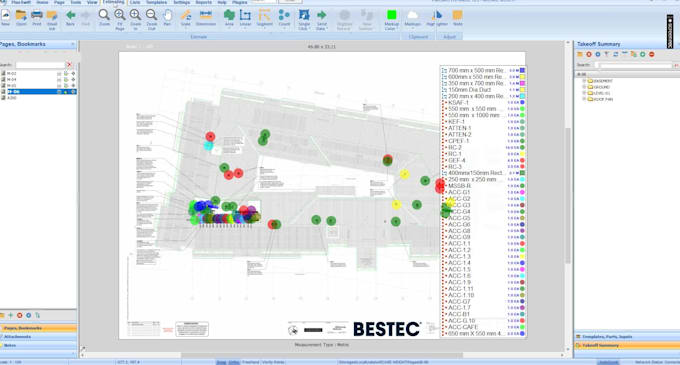Click the Scale tool icon
Image resolution: width=680 pixels, height=365 pixels.
(x=186, y=16)
